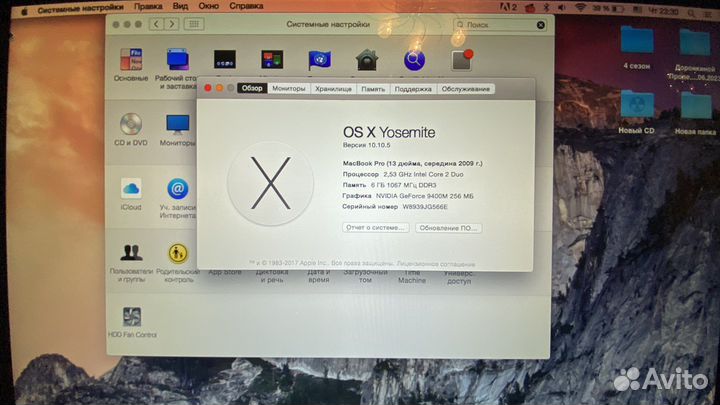720x405 pixels.
Task: Open Spotlight preferences icon
Action: [x=414, y=60]
